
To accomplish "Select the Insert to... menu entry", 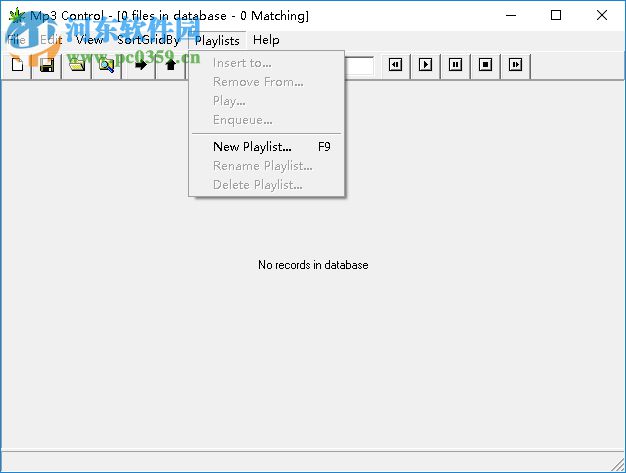I will (x=266, y=63).
